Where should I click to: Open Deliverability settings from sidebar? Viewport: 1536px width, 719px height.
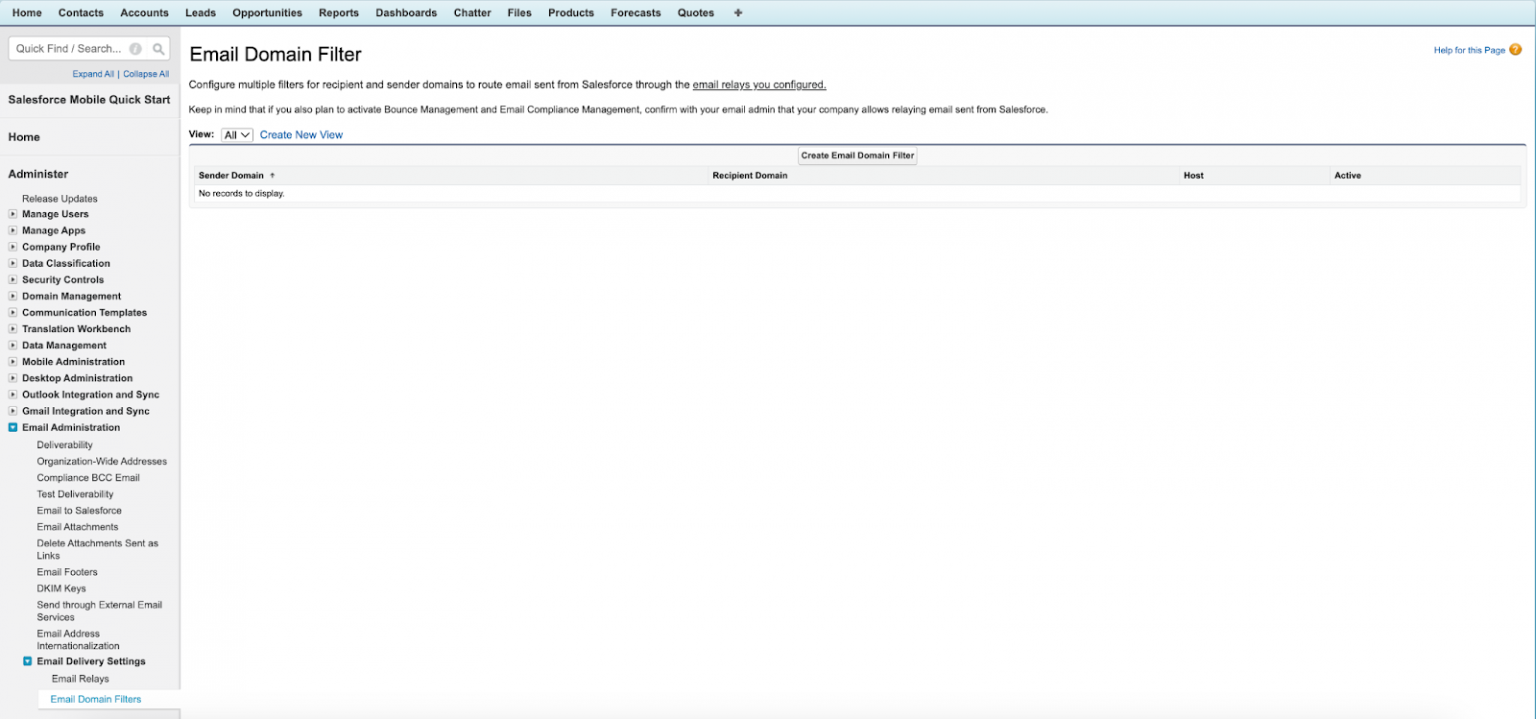coord(64,444)
